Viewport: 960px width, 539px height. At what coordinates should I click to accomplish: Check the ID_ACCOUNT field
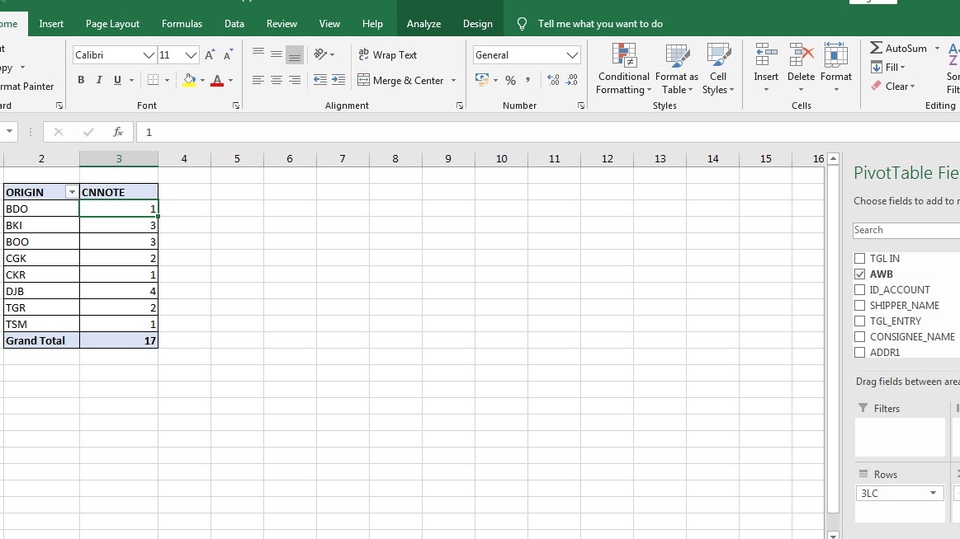[x=860, y=290]
